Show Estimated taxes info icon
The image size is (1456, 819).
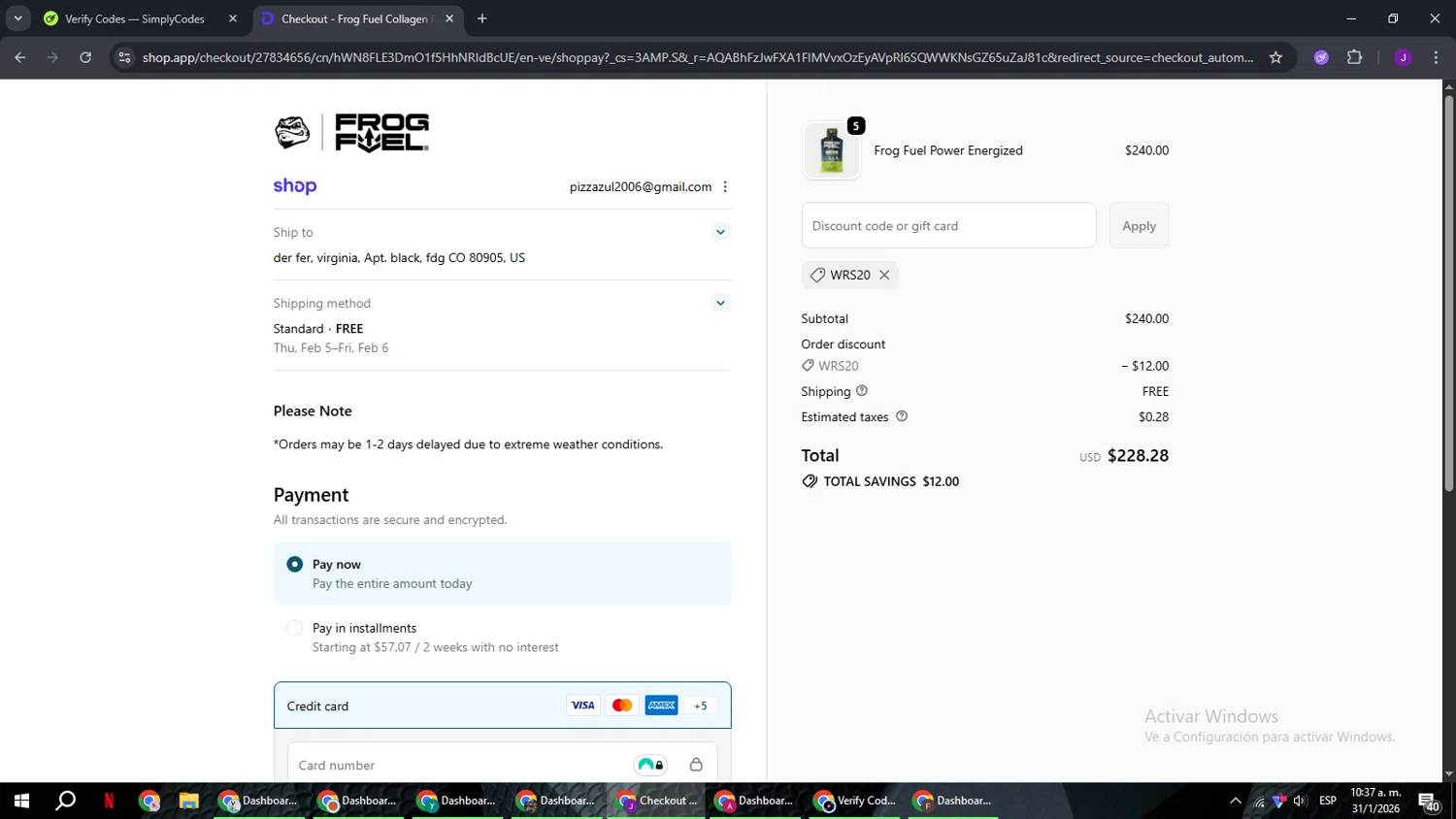click(902, 416)
